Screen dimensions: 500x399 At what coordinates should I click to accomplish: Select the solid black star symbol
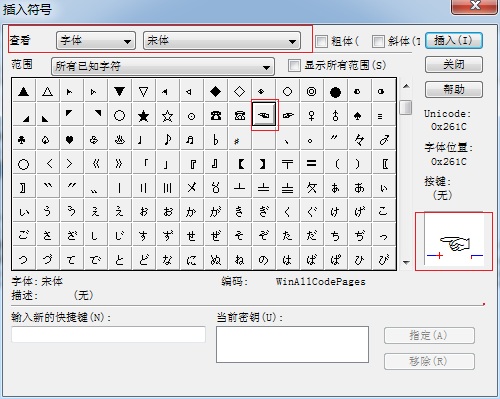(143, 115)
